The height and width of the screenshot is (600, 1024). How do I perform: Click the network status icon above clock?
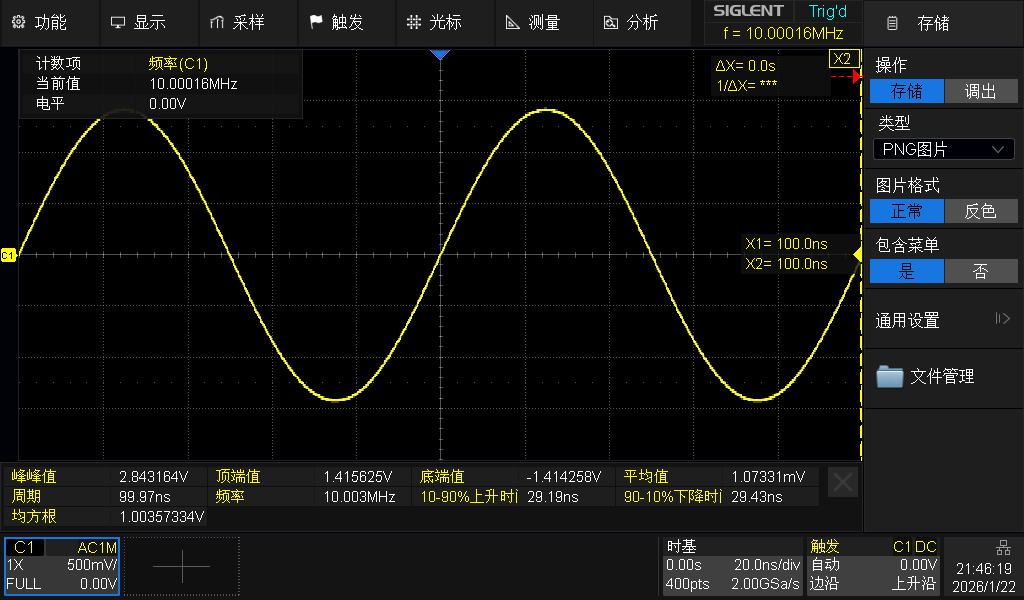[x=1003, y=547]
